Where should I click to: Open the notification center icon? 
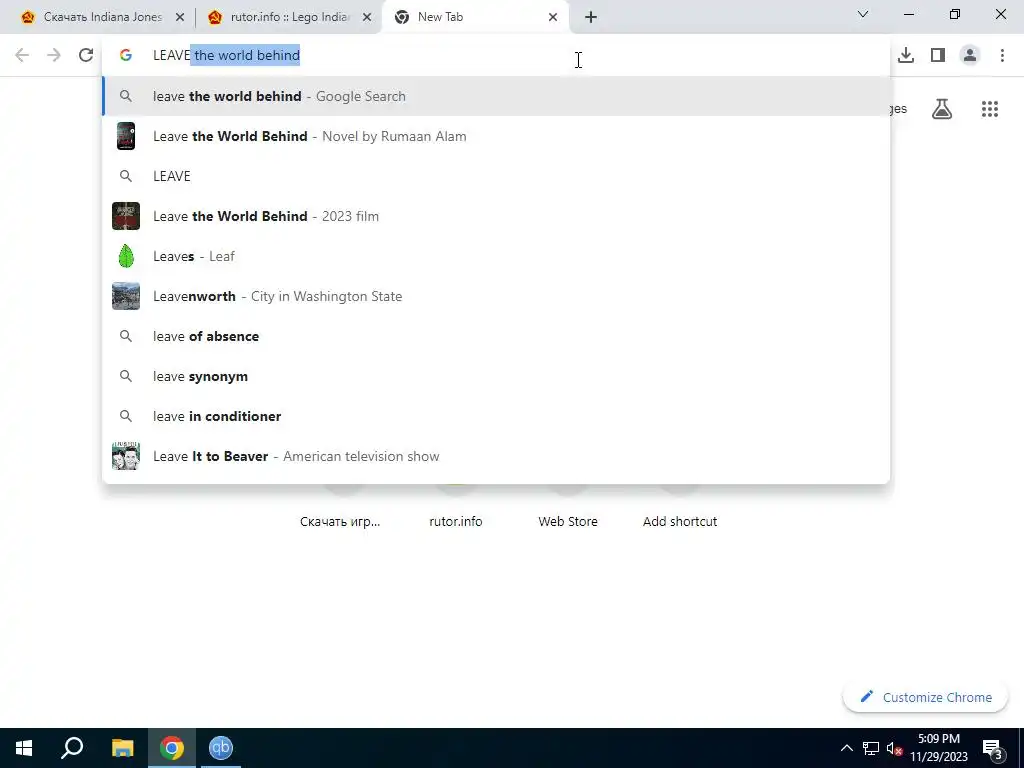pos(993,748)
